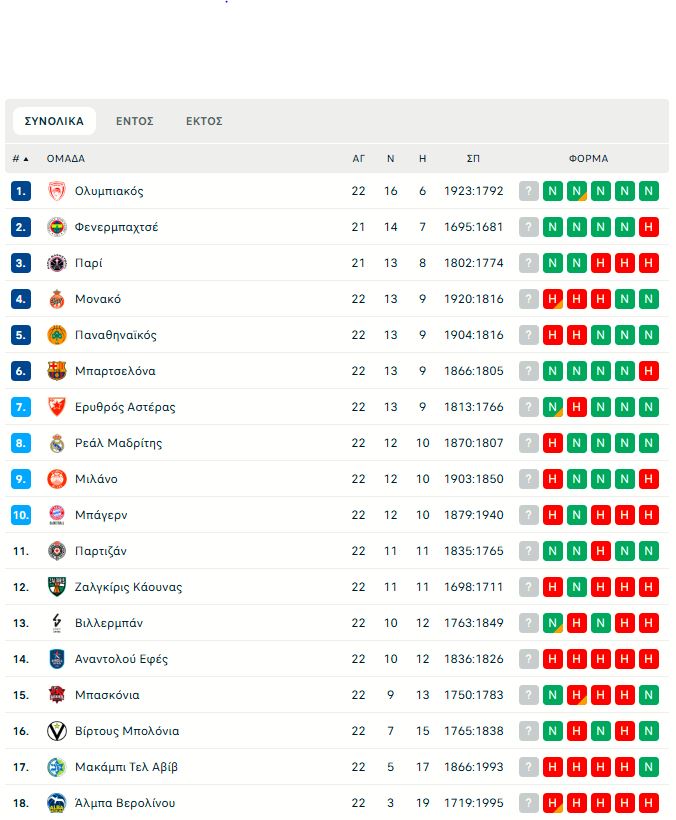Click the Fenerbahçe team crest
Screen dimensions: 676x820
point(56,227)
